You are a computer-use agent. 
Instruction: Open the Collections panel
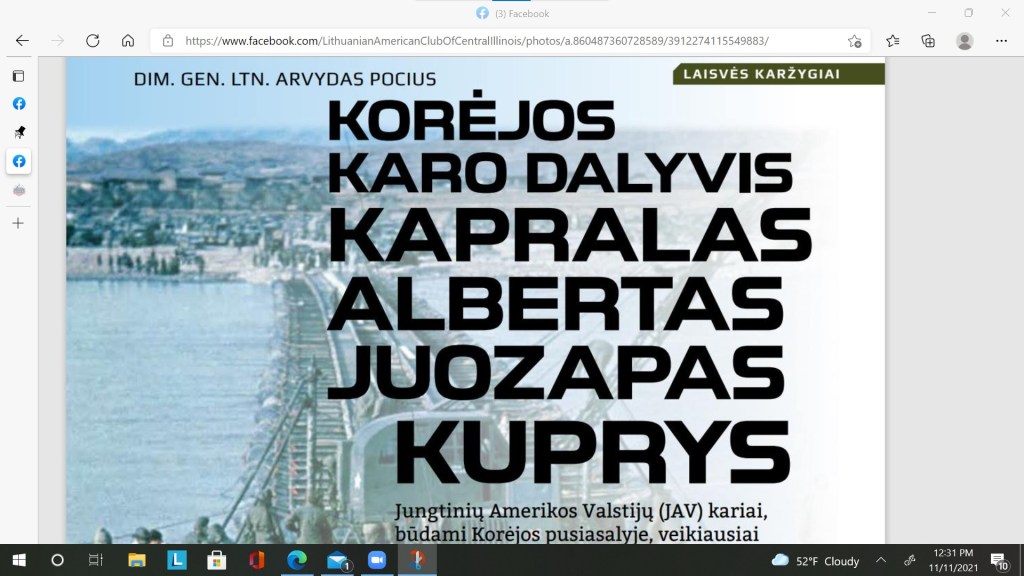point(928,41)
